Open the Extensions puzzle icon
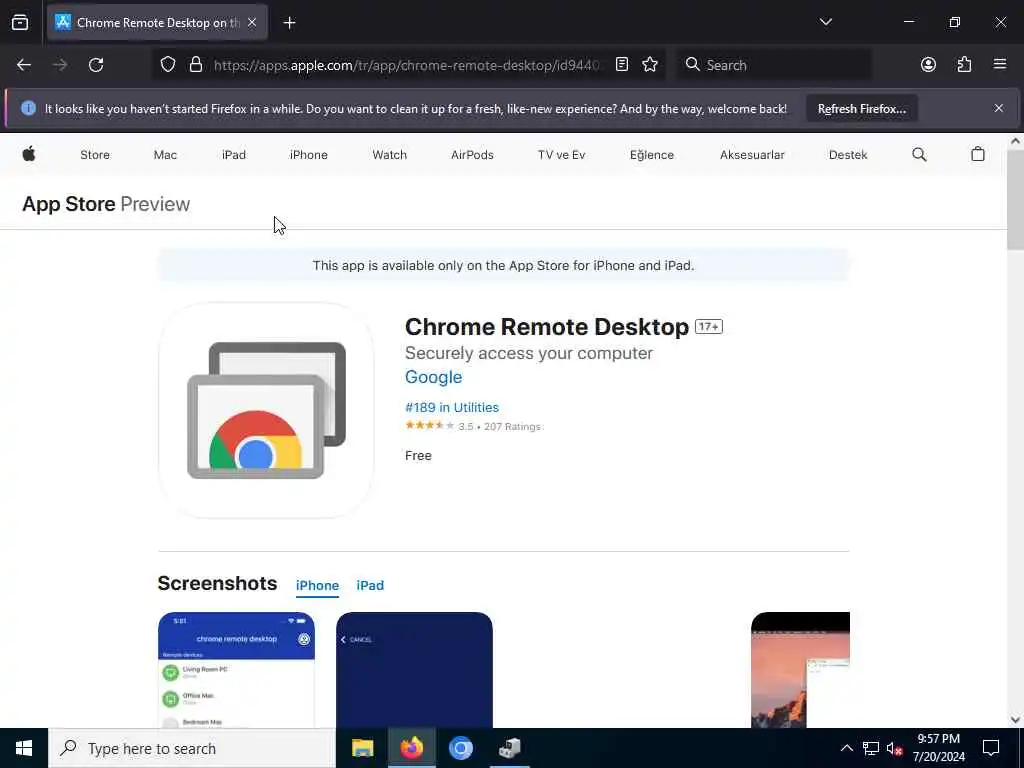 (x=964, y=65)
